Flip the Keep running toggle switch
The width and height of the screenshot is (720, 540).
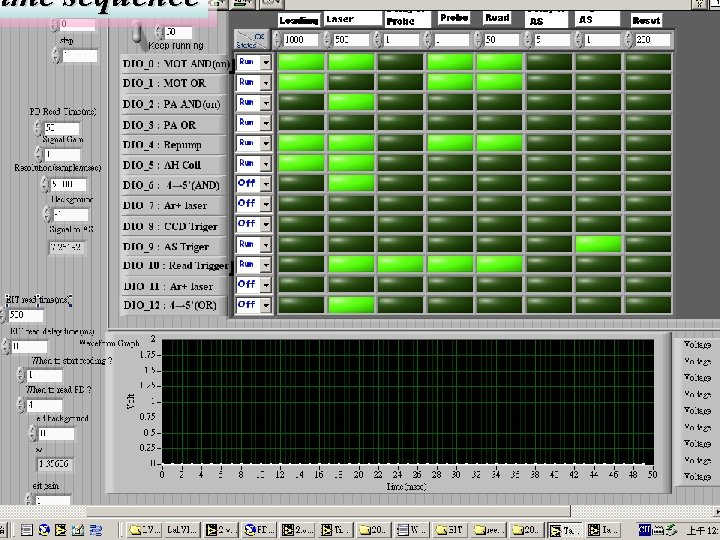(x=137, y=33)
